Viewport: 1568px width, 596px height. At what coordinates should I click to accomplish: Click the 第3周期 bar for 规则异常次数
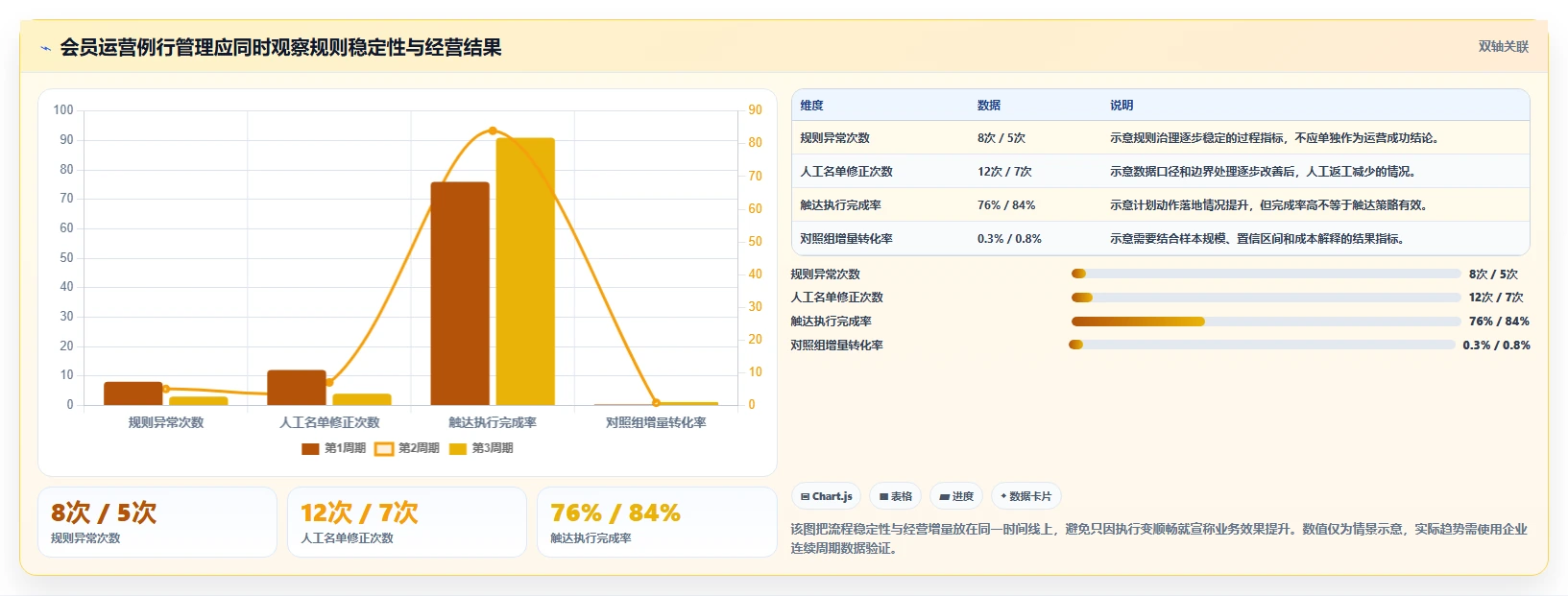(x=199, y=401)
